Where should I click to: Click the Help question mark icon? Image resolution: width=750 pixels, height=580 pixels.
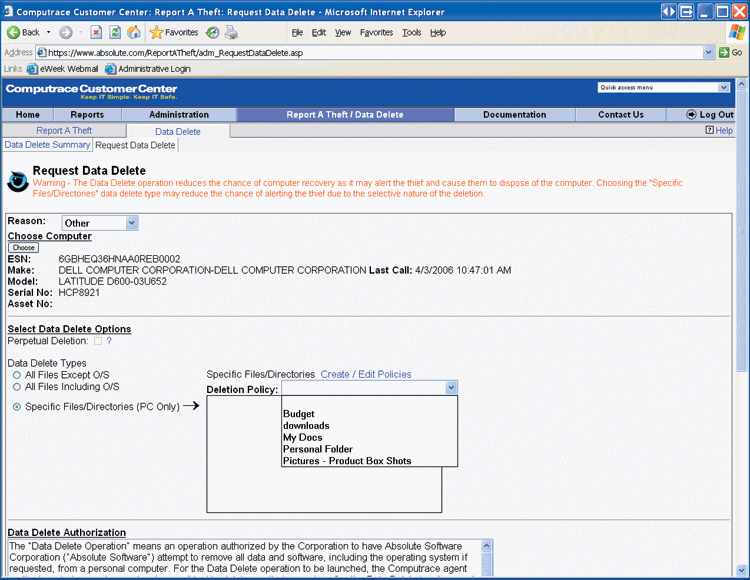tap(709, 130)
